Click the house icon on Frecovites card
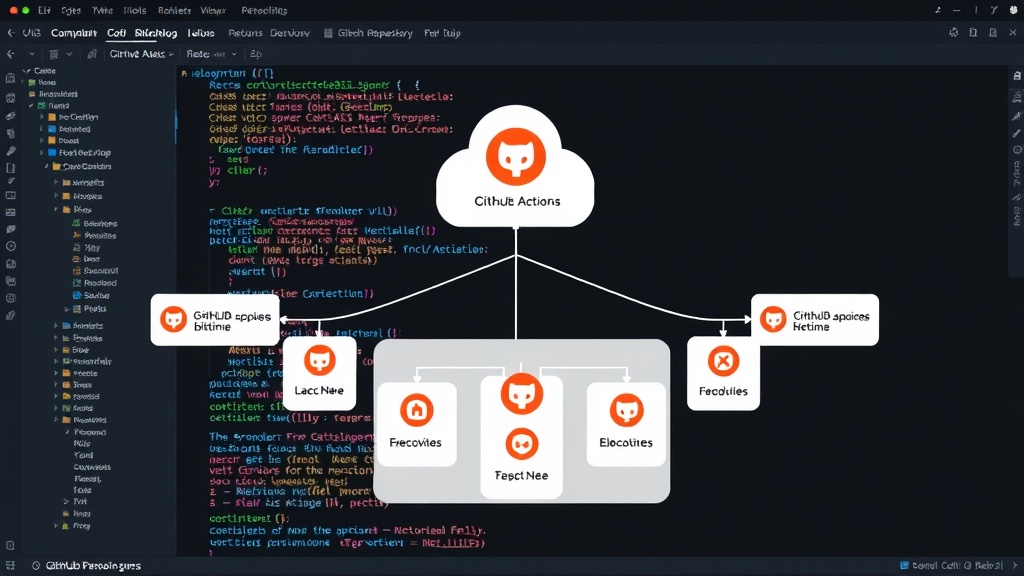The height and width of the screenshot is (576, 1024). pos(417,410)
